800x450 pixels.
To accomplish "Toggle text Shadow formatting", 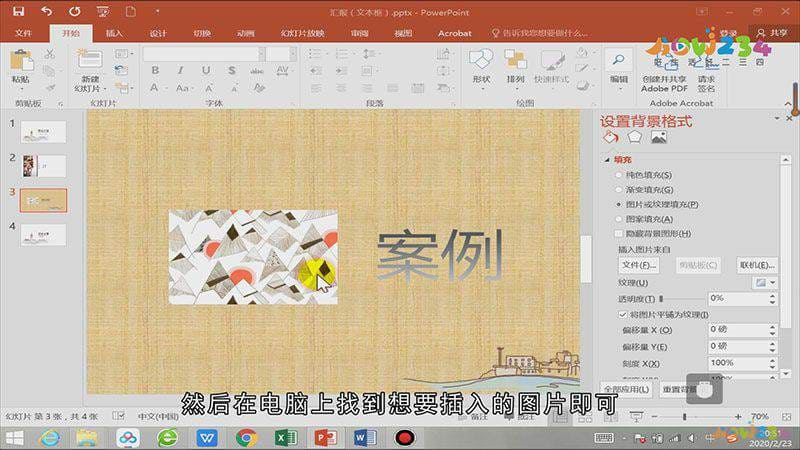I will pyautogui.click(x=232, y=70).
